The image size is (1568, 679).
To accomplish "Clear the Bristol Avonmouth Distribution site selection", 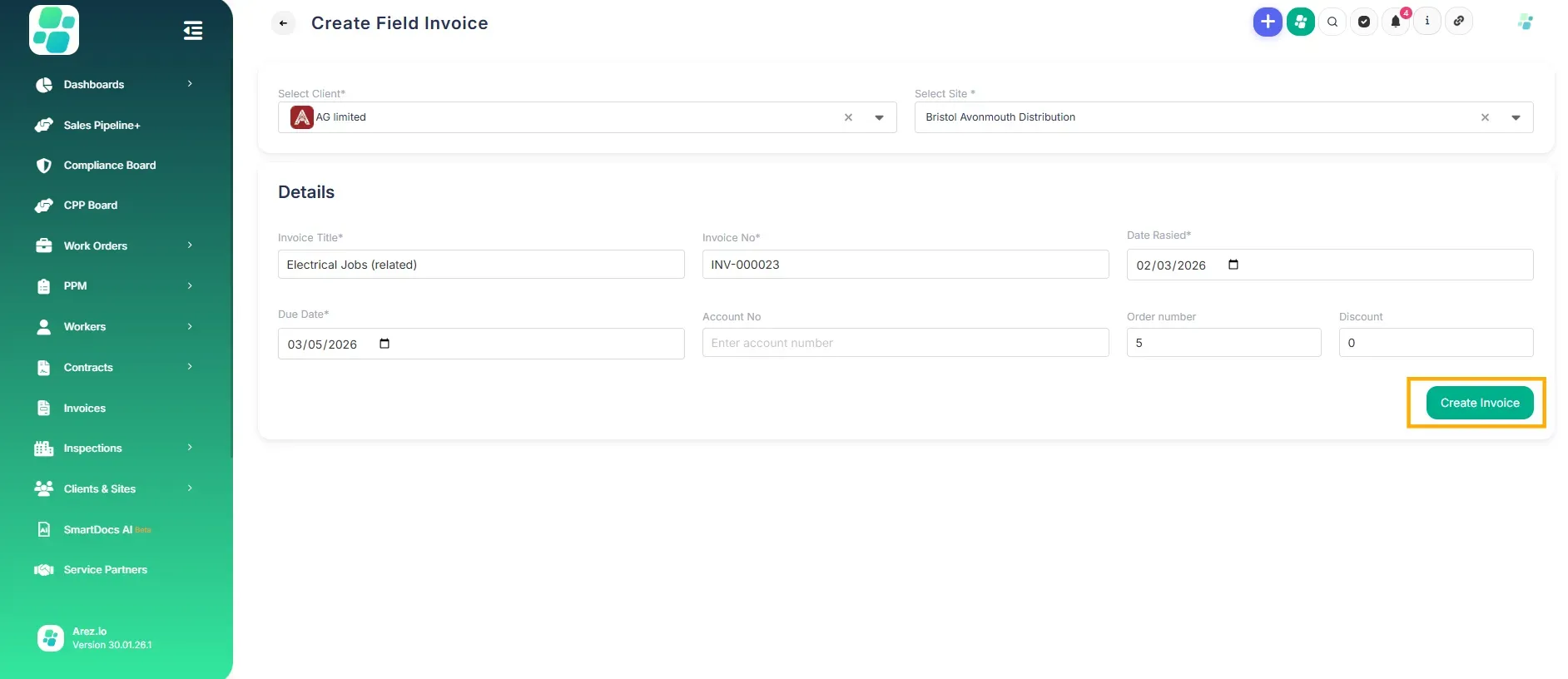I will 1485,117.
